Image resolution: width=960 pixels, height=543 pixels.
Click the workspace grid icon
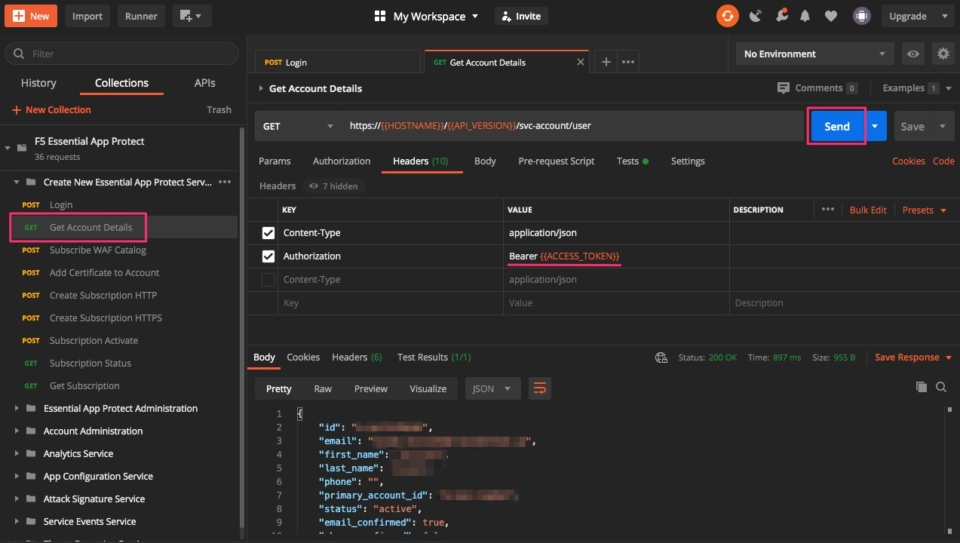(380, 16)
